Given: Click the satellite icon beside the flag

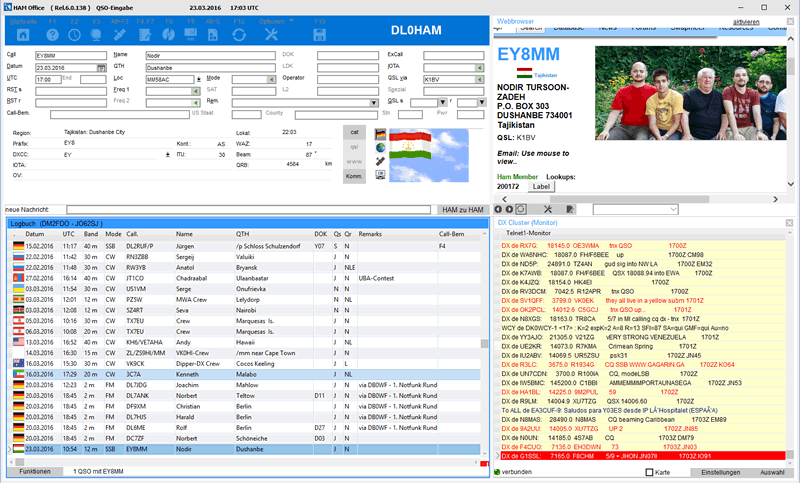Looking at the screenshot, I should coord(380,160).
